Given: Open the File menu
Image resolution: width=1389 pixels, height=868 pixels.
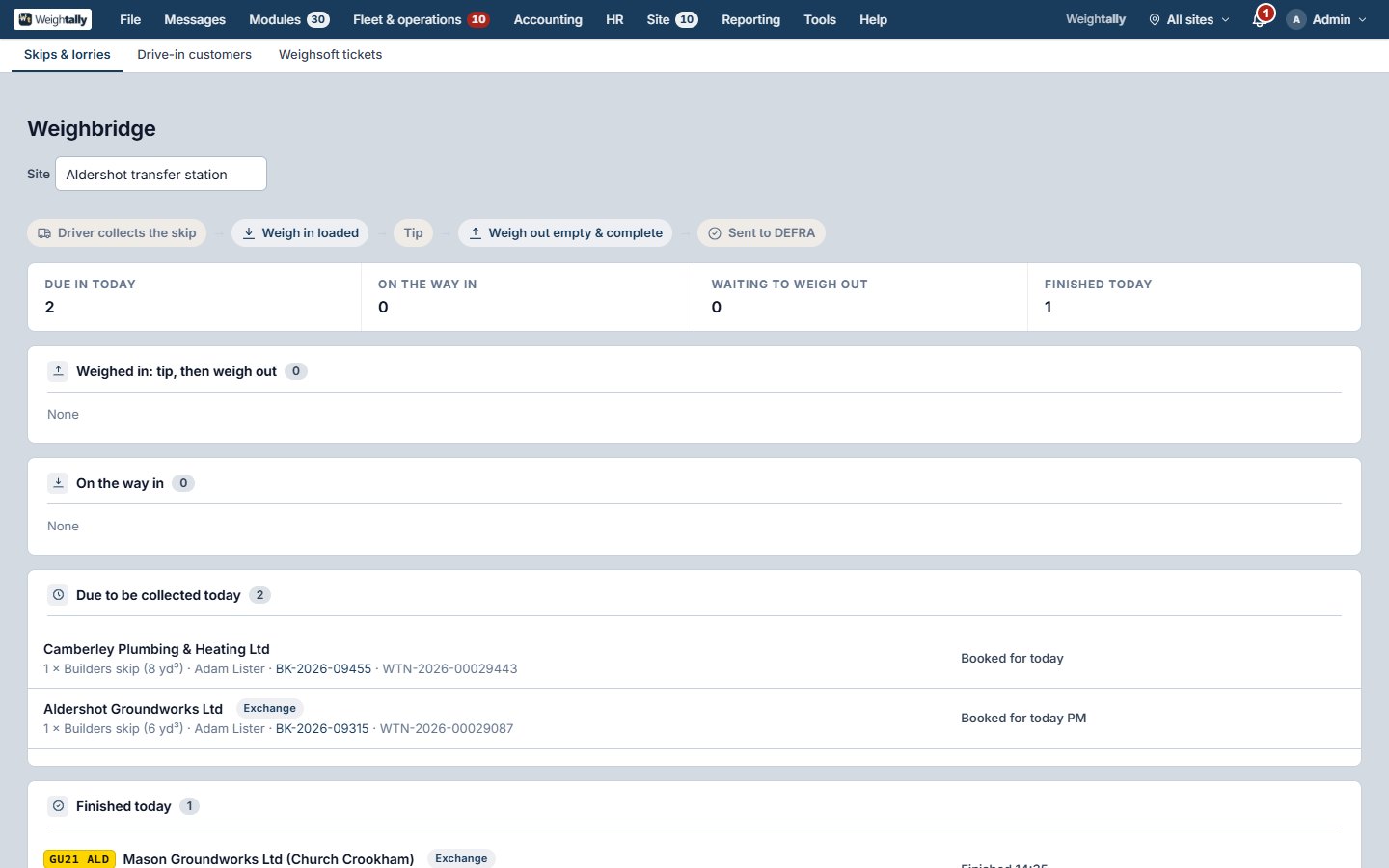Looking at the screenshot, I should (130, 19).
